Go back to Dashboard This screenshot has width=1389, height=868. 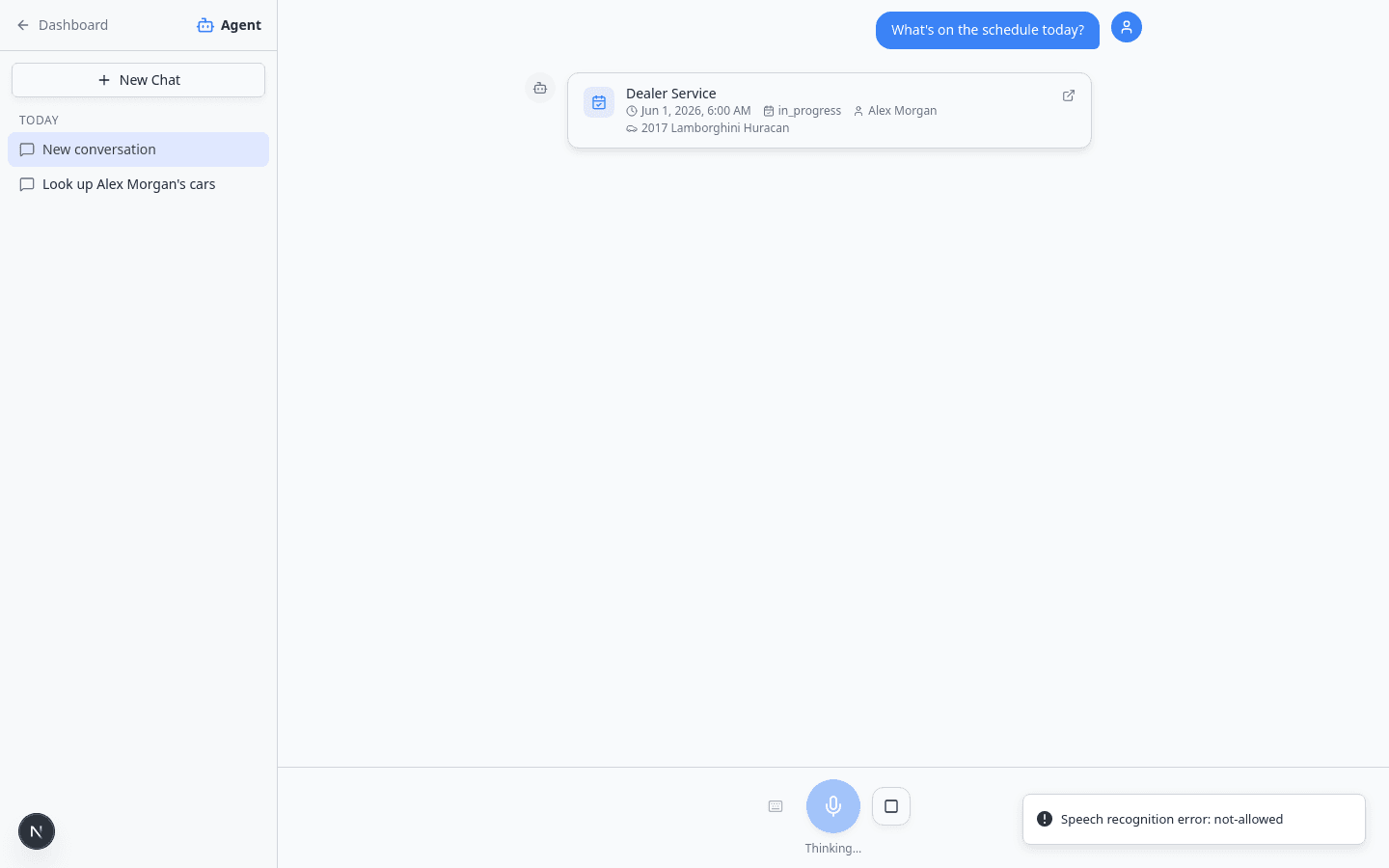63,25
